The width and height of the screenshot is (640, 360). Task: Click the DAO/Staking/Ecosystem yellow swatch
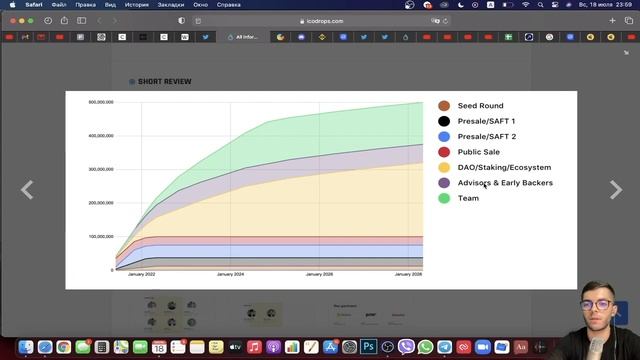(444, 167)
